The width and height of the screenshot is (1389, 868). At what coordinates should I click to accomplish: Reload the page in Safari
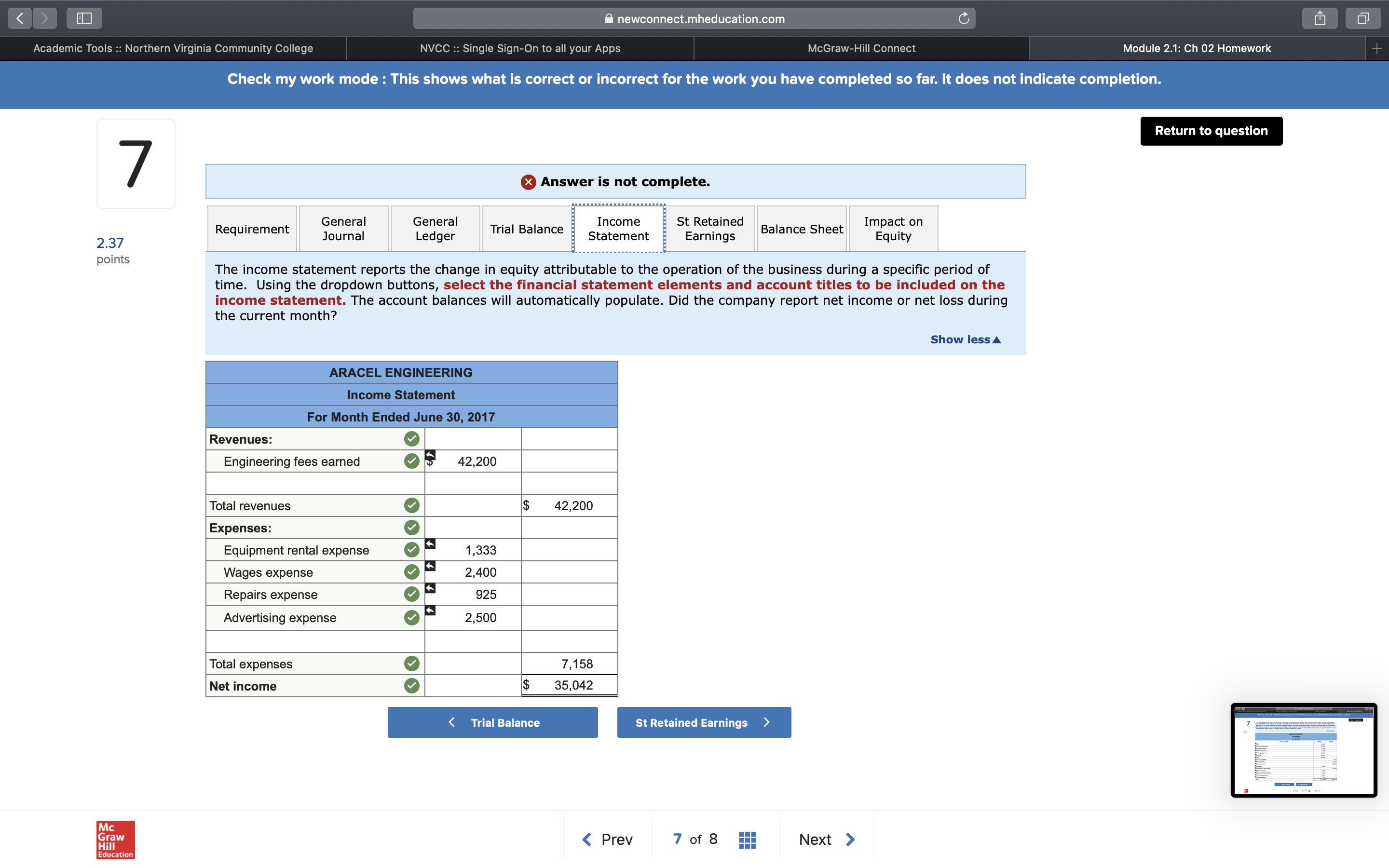[x=963, y=18]
